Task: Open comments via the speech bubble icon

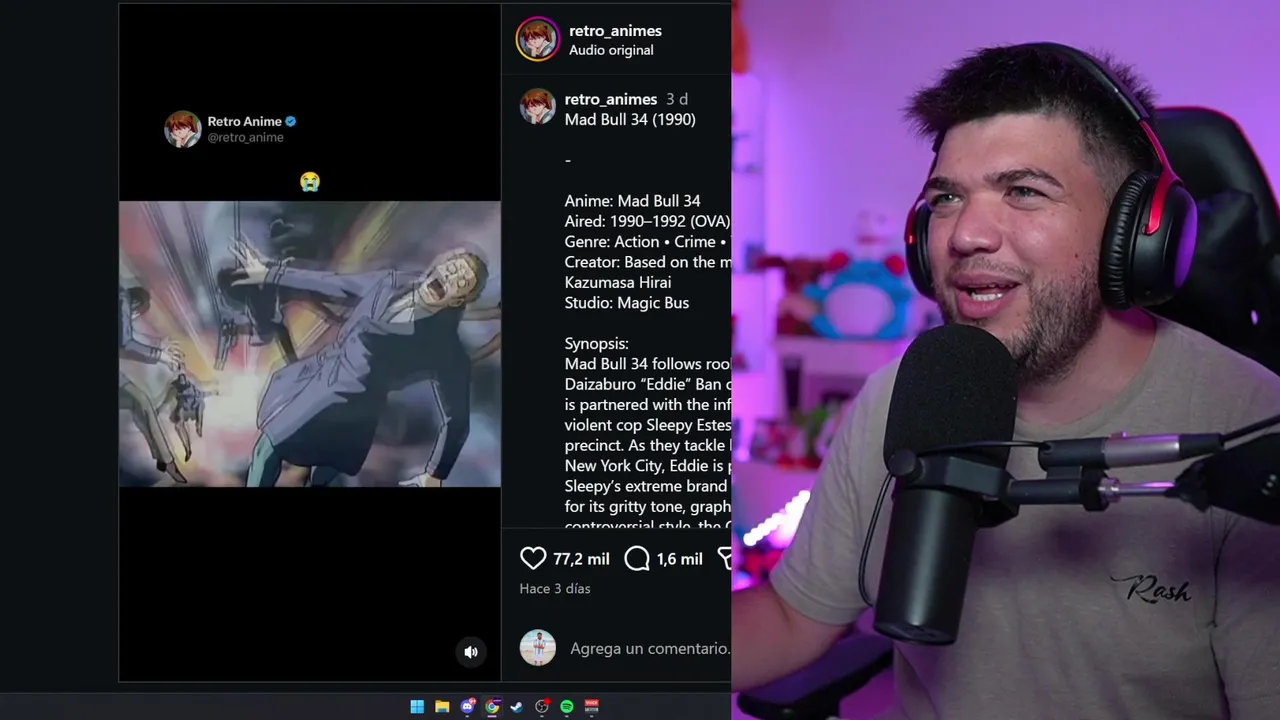Action: click(637, 559)
